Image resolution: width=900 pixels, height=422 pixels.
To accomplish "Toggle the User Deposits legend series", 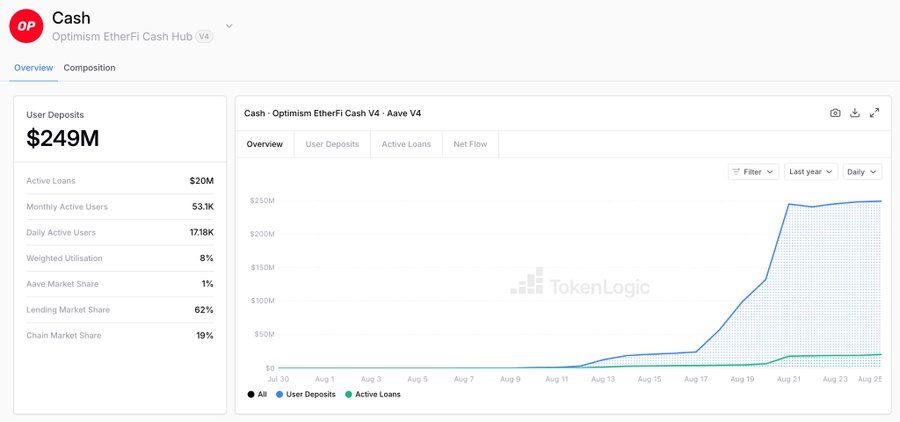I will (305, 394).
